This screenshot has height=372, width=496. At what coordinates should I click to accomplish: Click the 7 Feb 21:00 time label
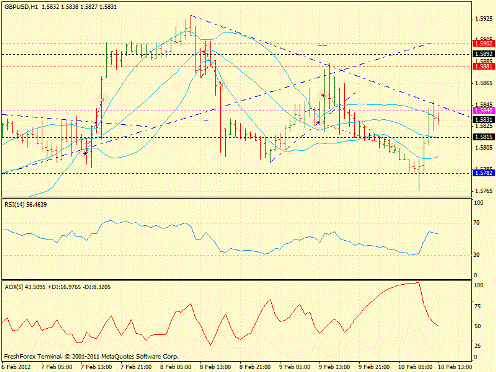coord(137,367)
